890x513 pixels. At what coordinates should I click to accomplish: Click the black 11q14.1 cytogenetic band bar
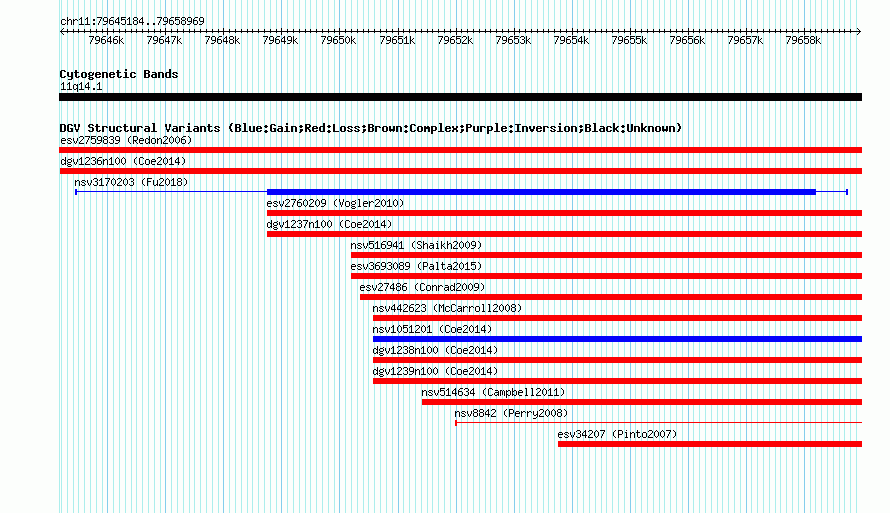tap(460, 97)
